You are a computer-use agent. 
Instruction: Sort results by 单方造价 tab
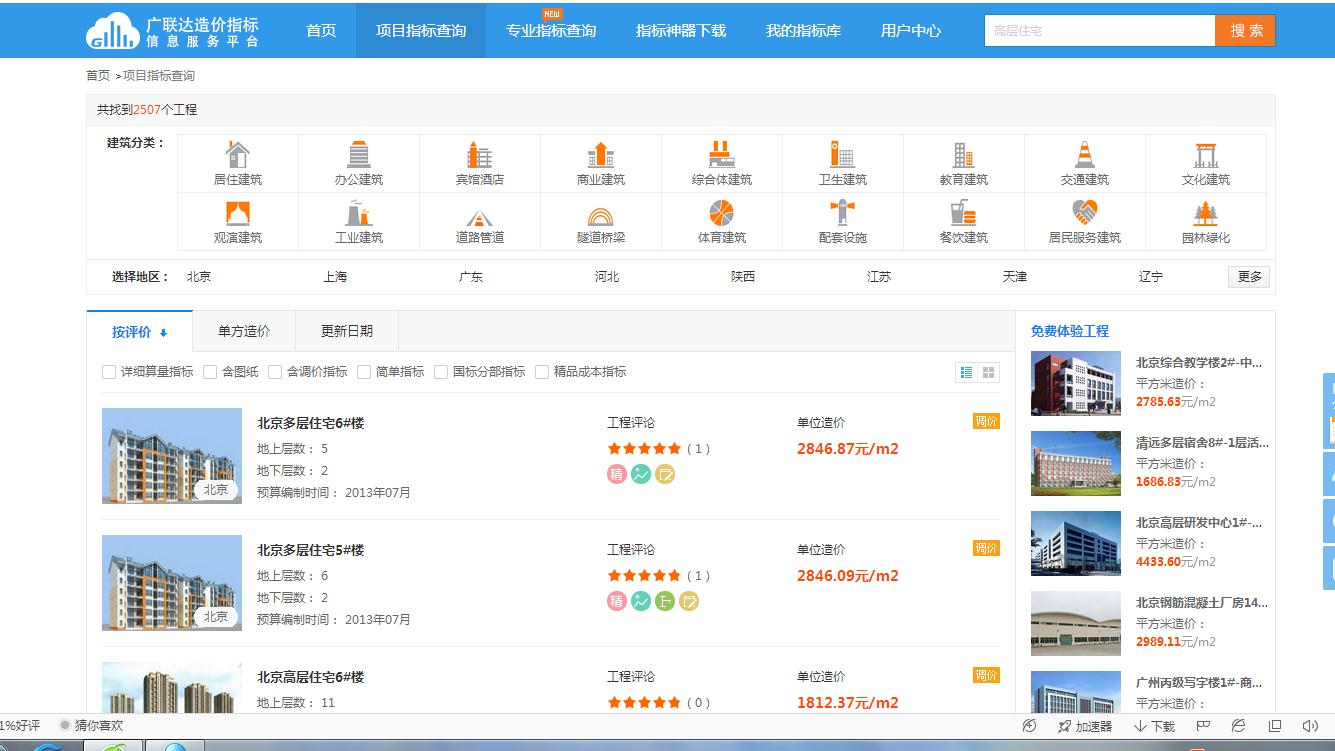(244, 331)
